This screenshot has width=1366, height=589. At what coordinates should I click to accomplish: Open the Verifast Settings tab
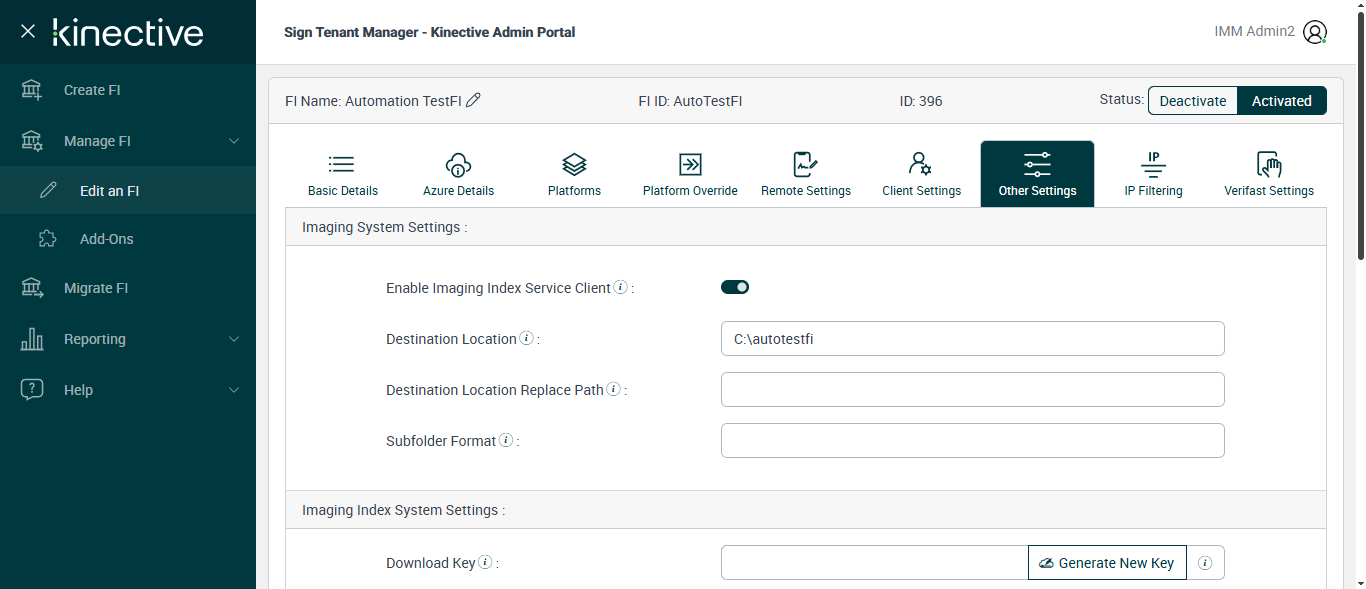point(1268,174)
